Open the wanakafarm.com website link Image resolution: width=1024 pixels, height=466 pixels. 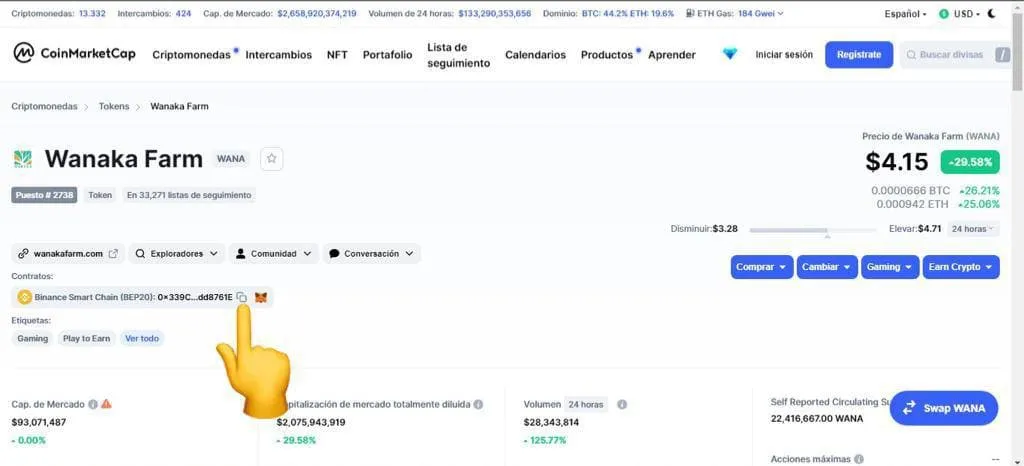[x=68, y=253]
